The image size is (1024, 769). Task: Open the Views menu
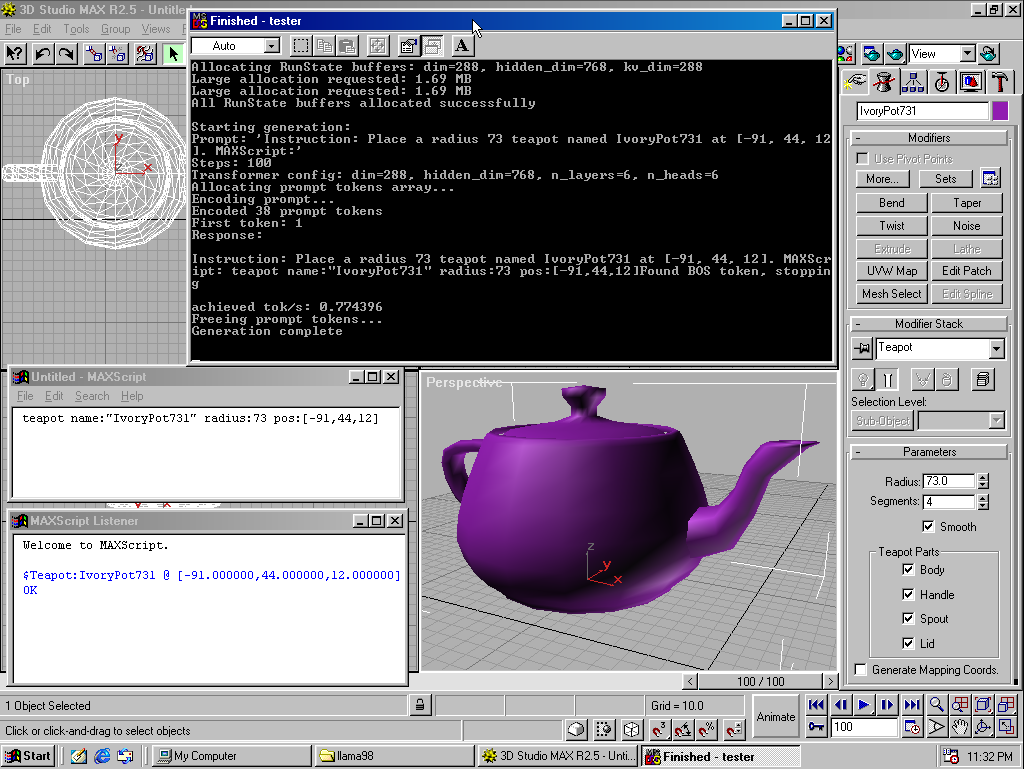tap(155, 29)
